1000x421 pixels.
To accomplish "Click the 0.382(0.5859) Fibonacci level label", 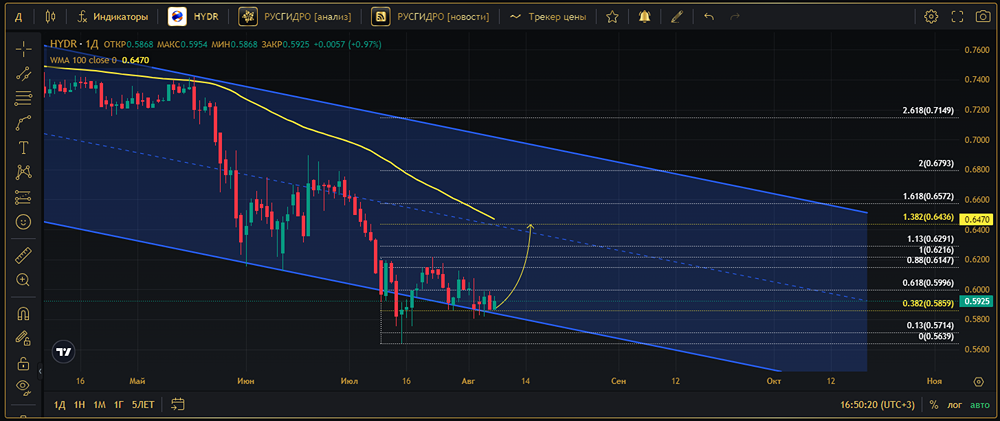I will click(x=928, y=304).
